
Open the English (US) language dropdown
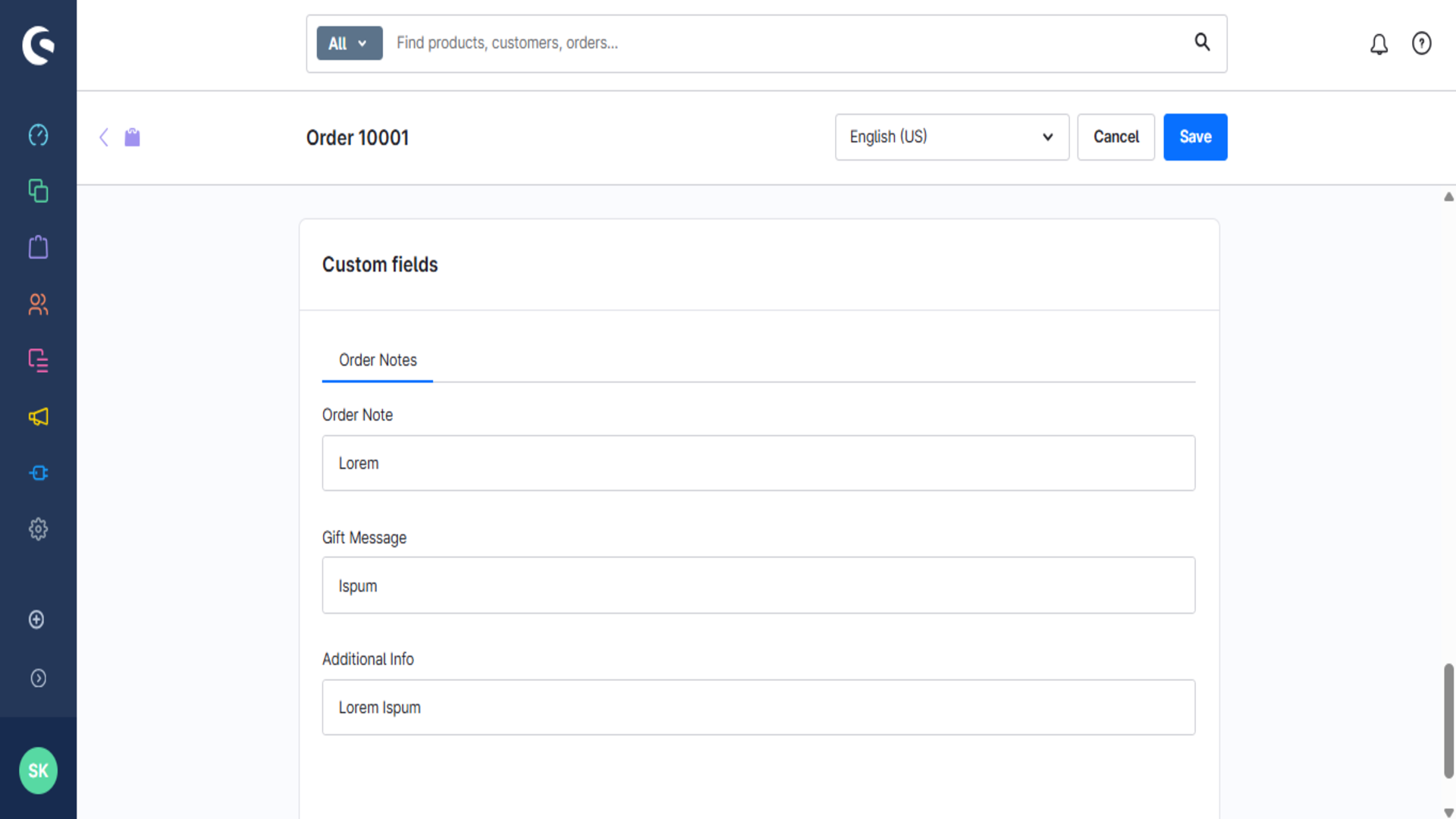click(x=952, y=137)
